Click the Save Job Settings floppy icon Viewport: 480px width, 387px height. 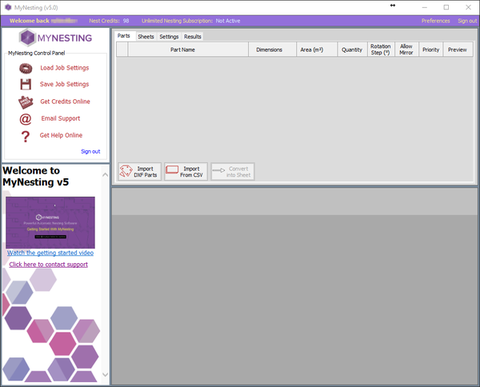26,84
